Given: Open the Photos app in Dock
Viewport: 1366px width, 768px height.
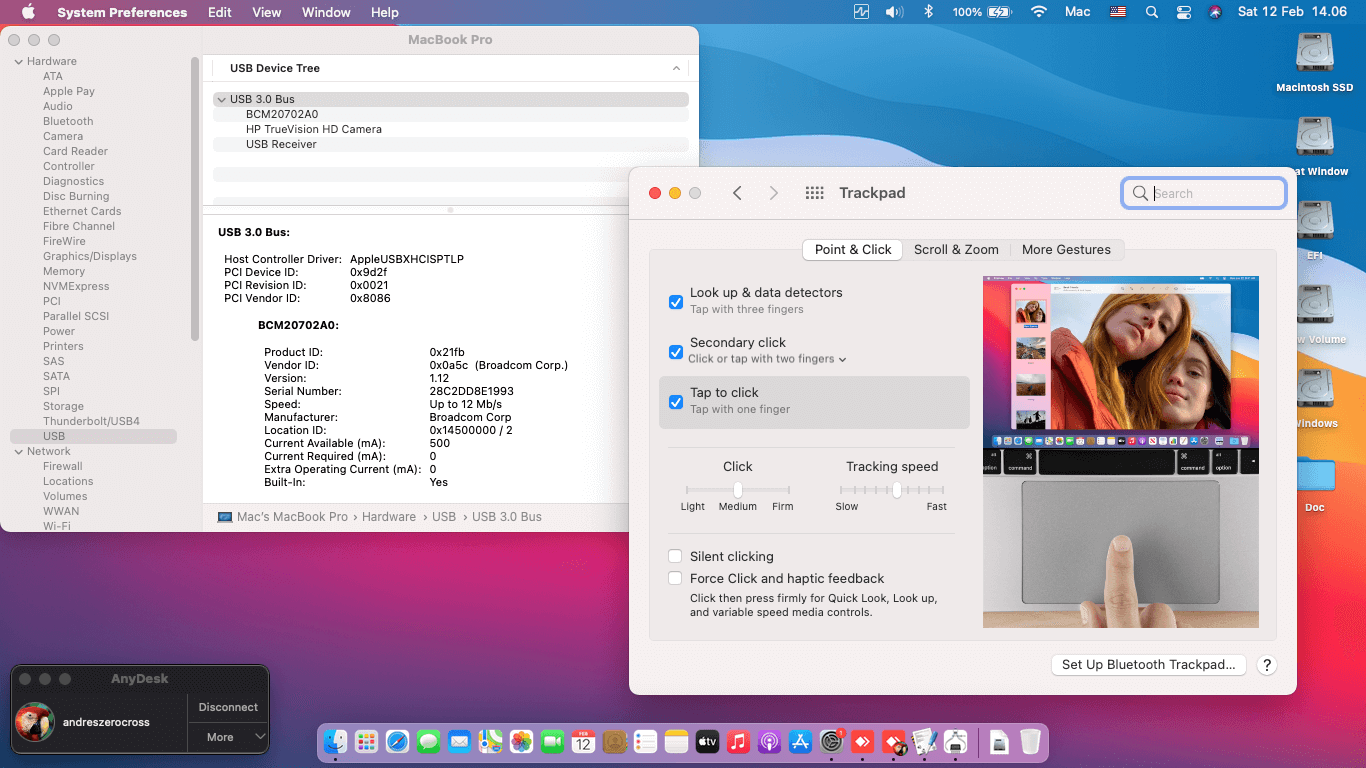Looking at the screenshot, I should (x=521, y=741).
